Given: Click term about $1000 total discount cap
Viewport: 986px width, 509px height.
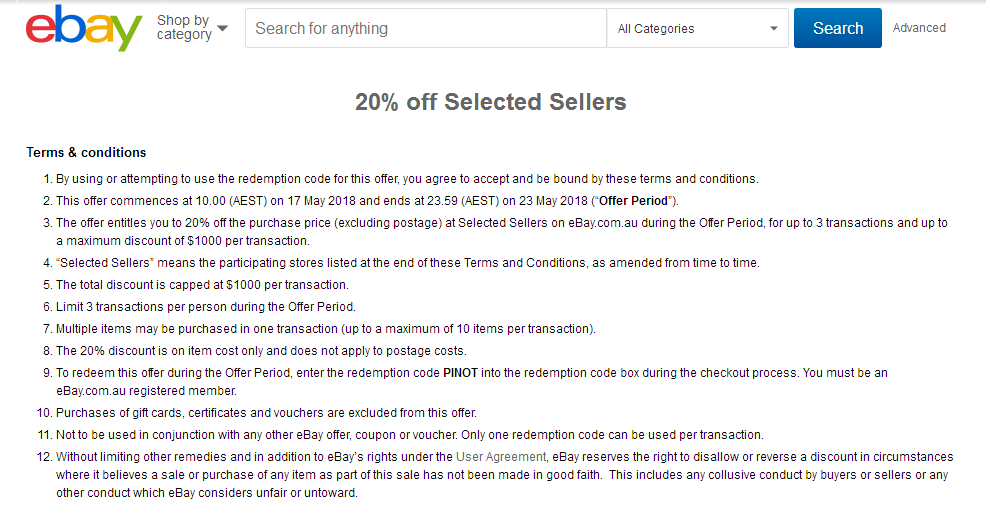Looking at the screenshot, I should (202, 285).
